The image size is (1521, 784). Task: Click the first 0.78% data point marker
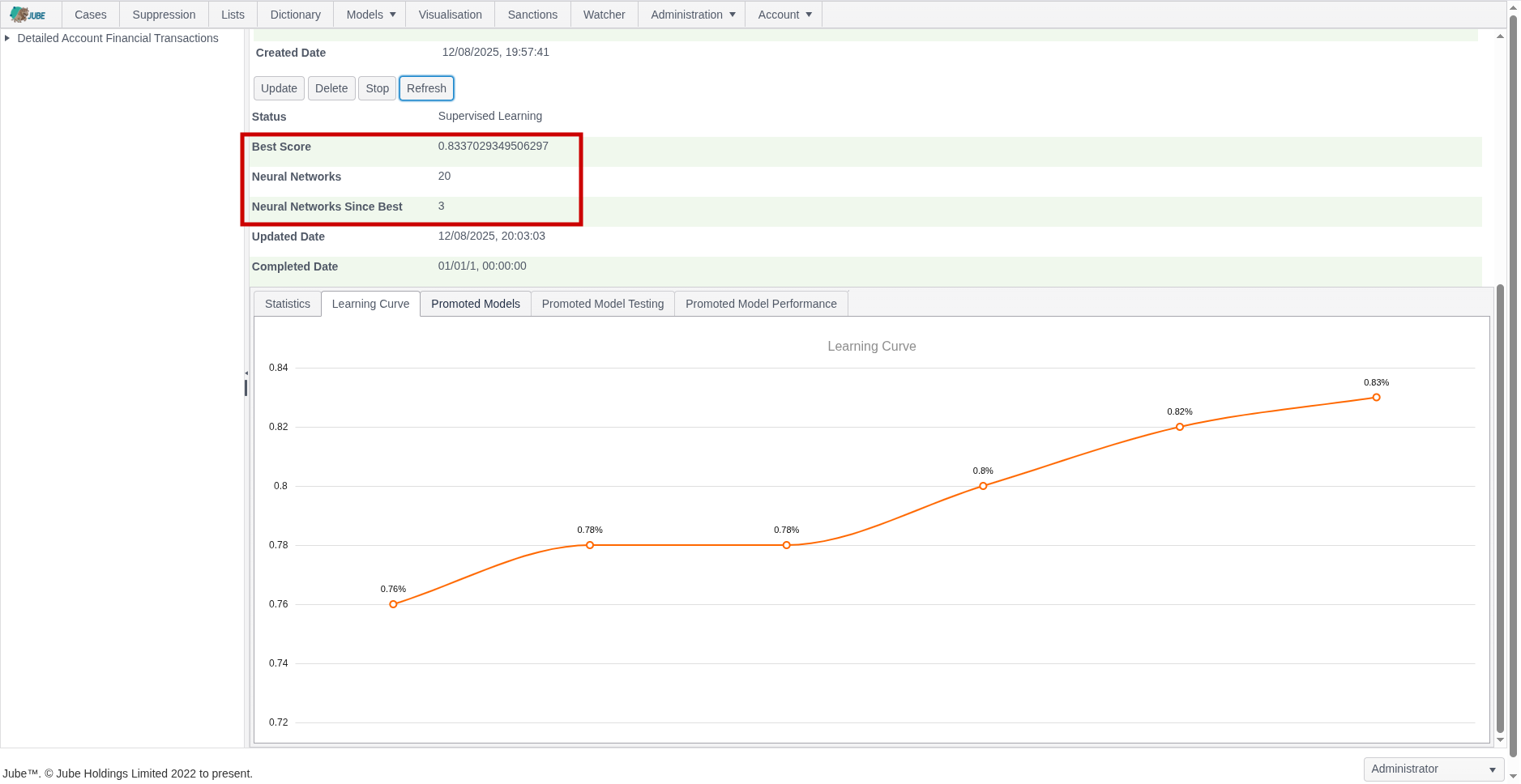click(590, 545)
